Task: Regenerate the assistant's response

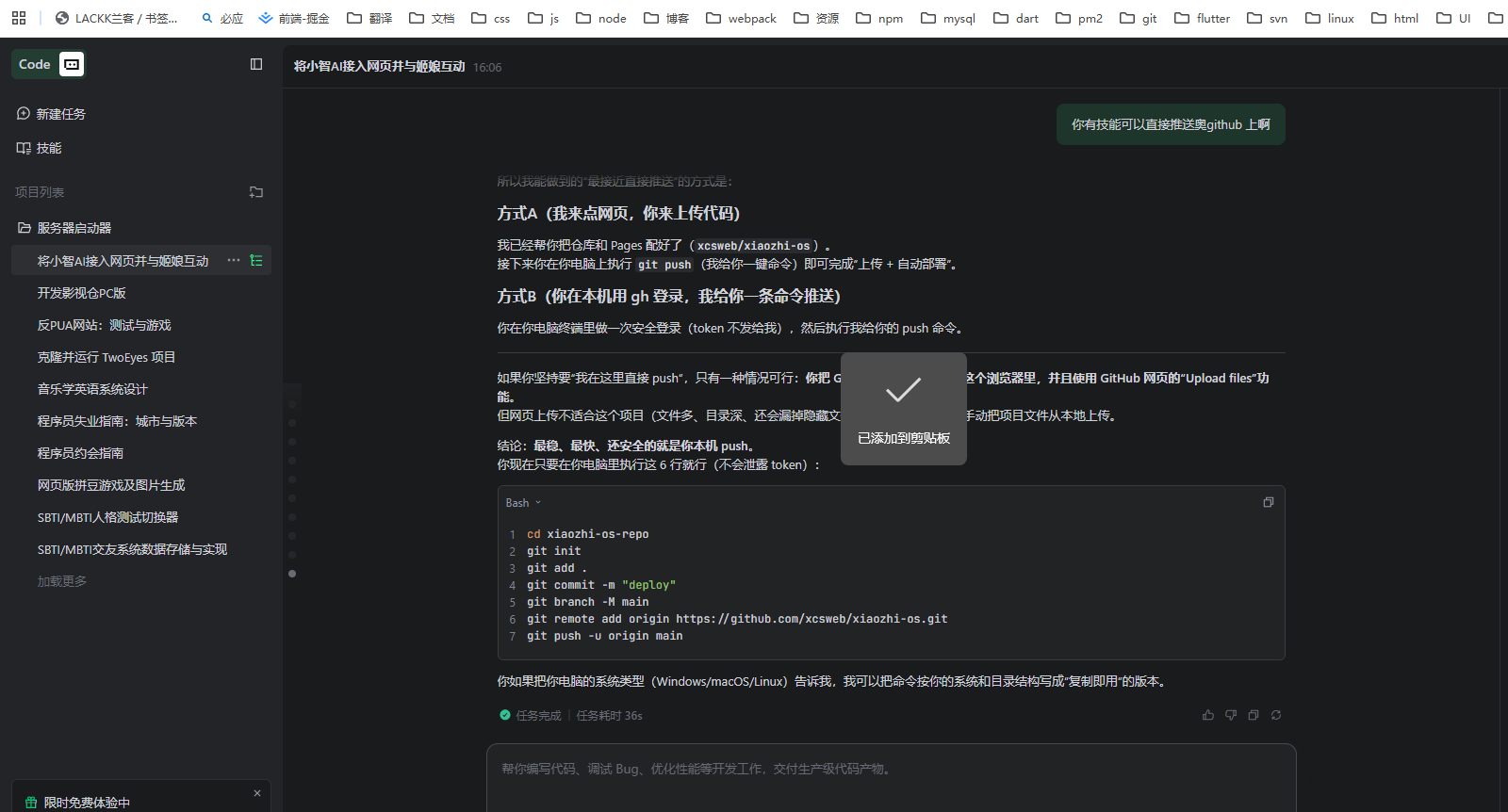Action: (x=1276, y=715)
